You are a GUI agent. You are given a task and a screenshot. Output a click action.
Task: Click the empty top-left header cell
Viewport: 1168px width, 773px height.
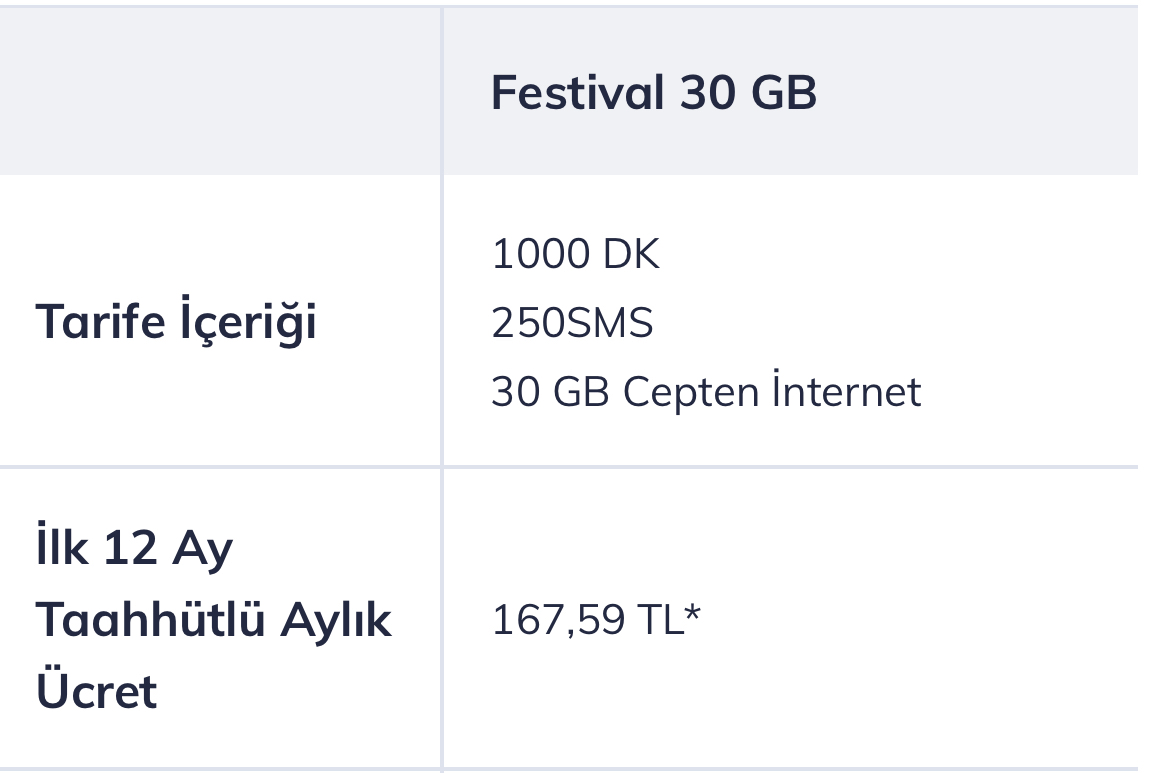[220, 91]
